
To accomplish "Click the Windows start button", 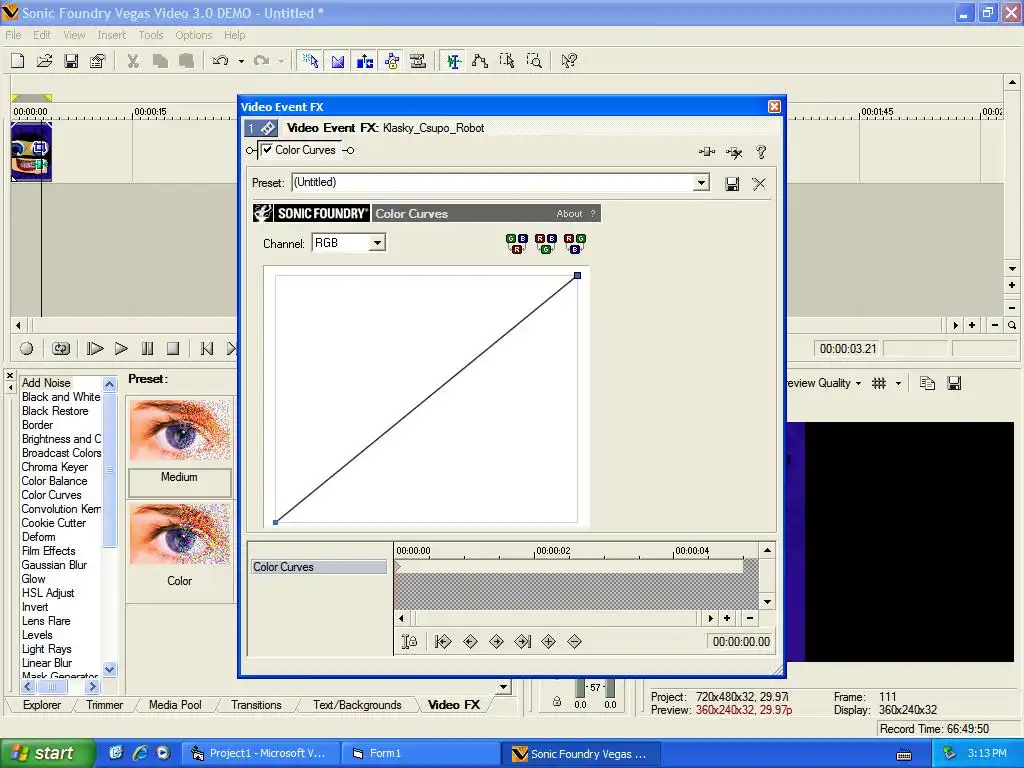I will tap(47, 753).
